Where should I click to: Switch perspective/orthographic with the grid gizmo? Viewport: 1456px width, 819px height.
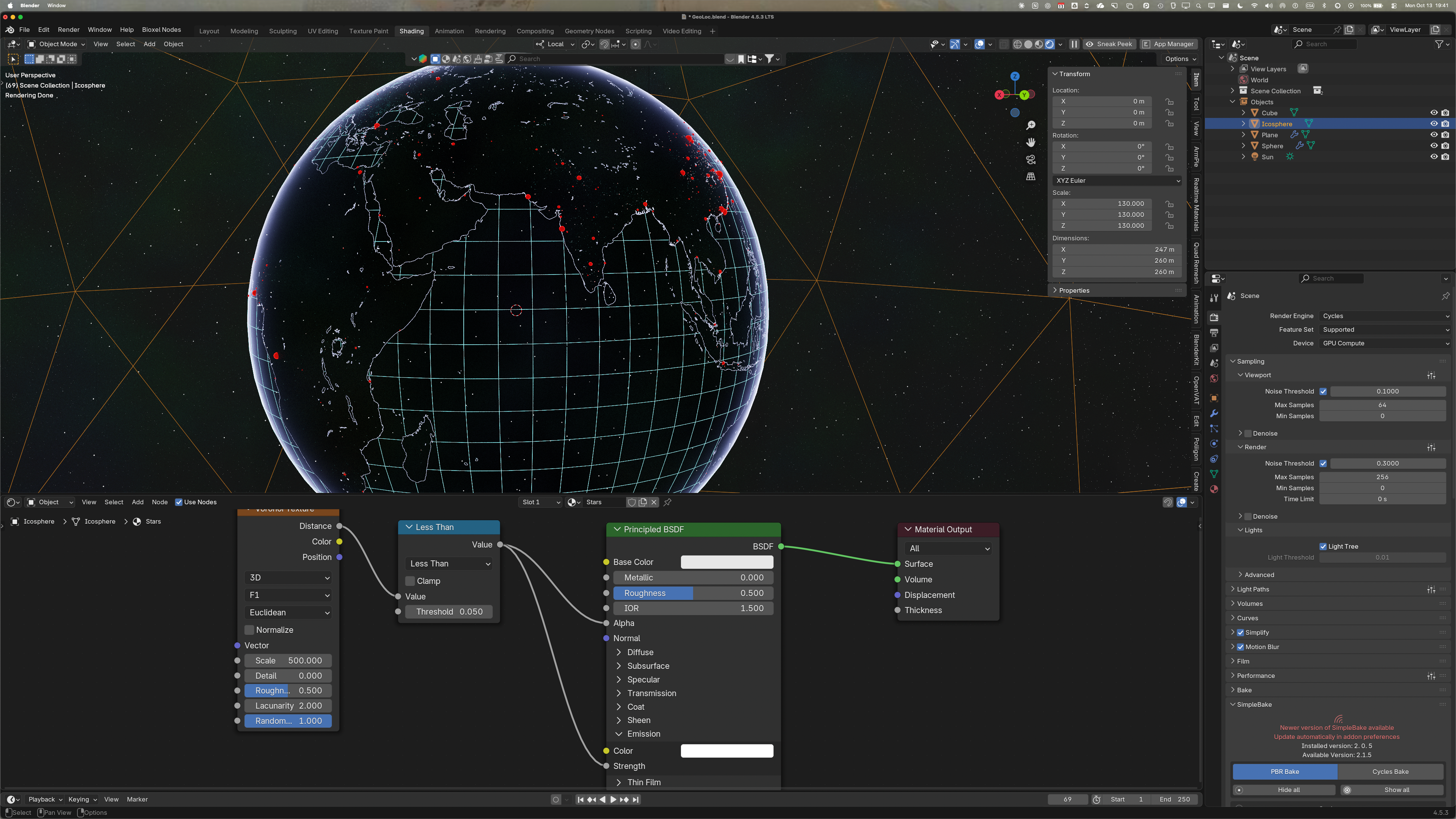(x=1031, y=176)
